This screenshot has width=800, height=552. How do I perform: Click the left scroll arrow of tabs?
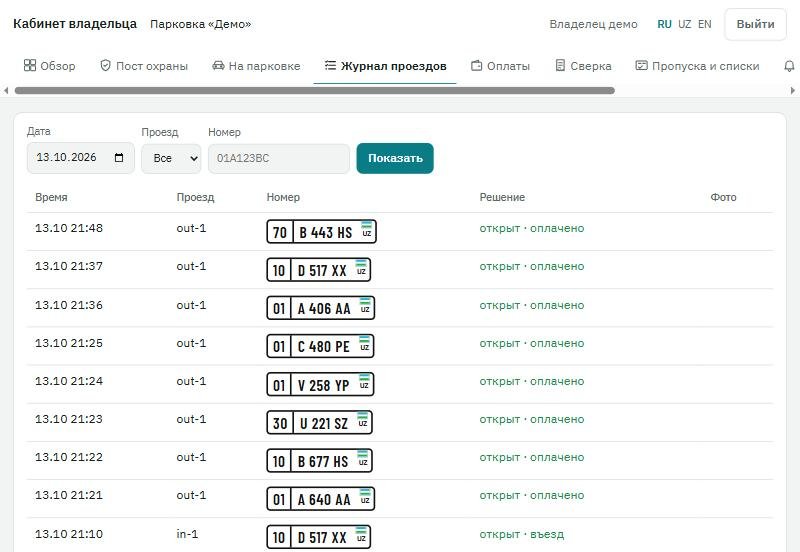pos(6,90)
